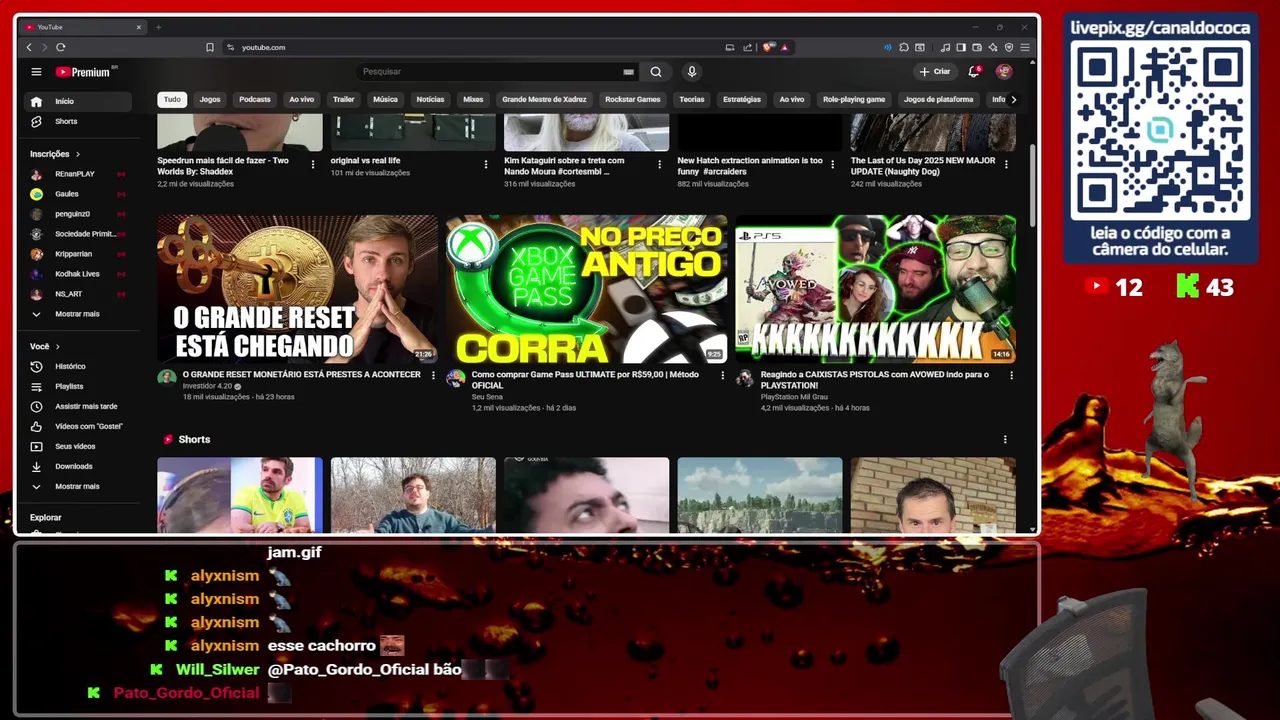Click the Brave Shields lion icon
This screenshot has height=720, width=1280.
(x=768, y=47)
